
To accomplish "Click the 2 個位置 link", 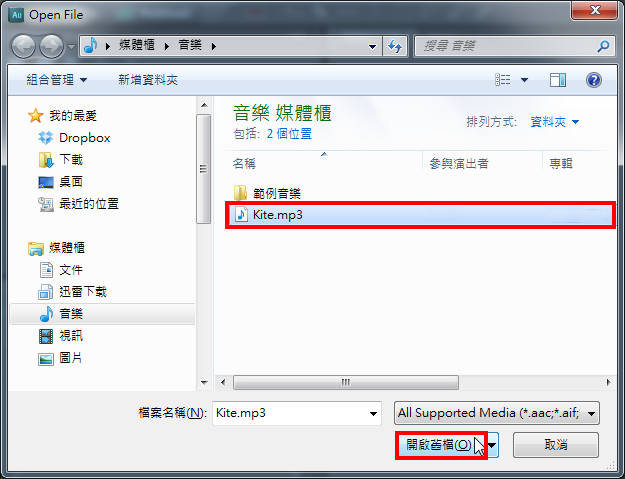I will [x=289, y=134].
